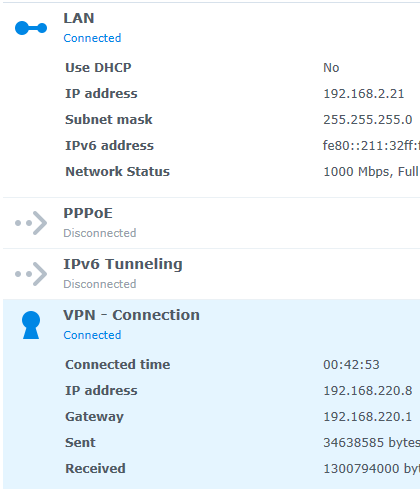The width and height of the screenshot is (420, 489).
Task: Click the LAN IP address 192.168.2.21
Action: coord(364,94)
